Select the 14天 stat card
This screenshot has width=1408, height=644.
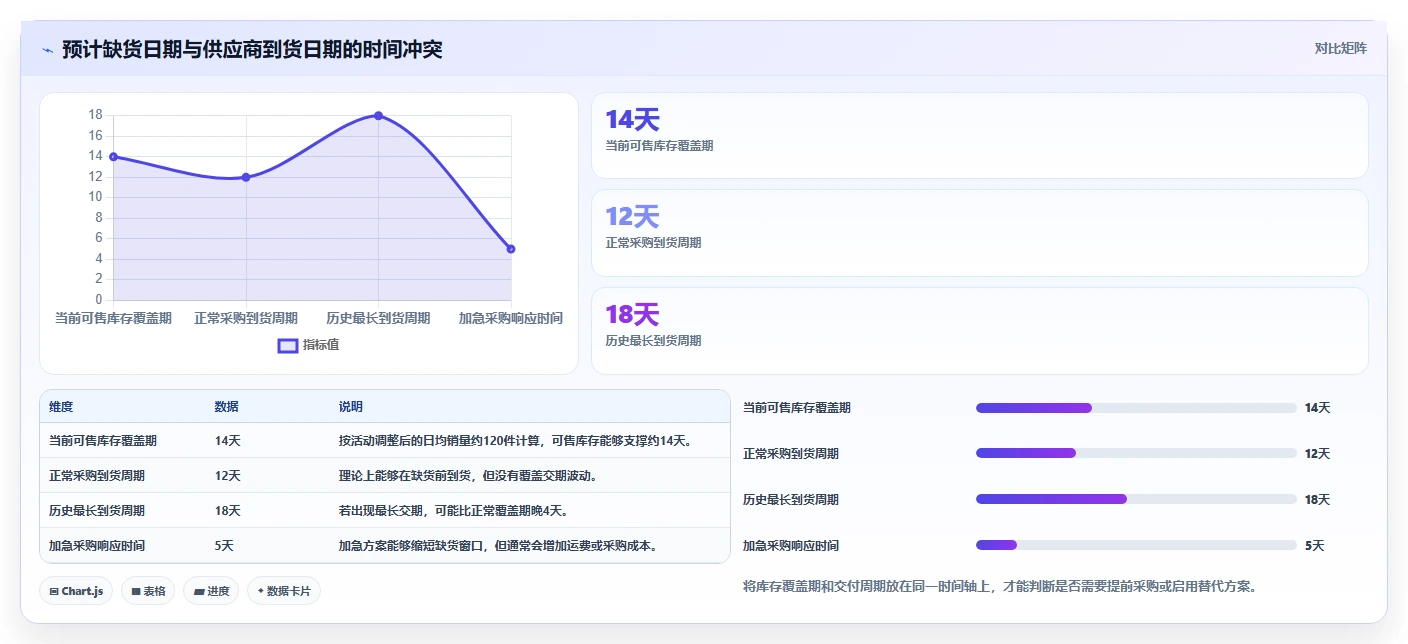tap(979, 135)
